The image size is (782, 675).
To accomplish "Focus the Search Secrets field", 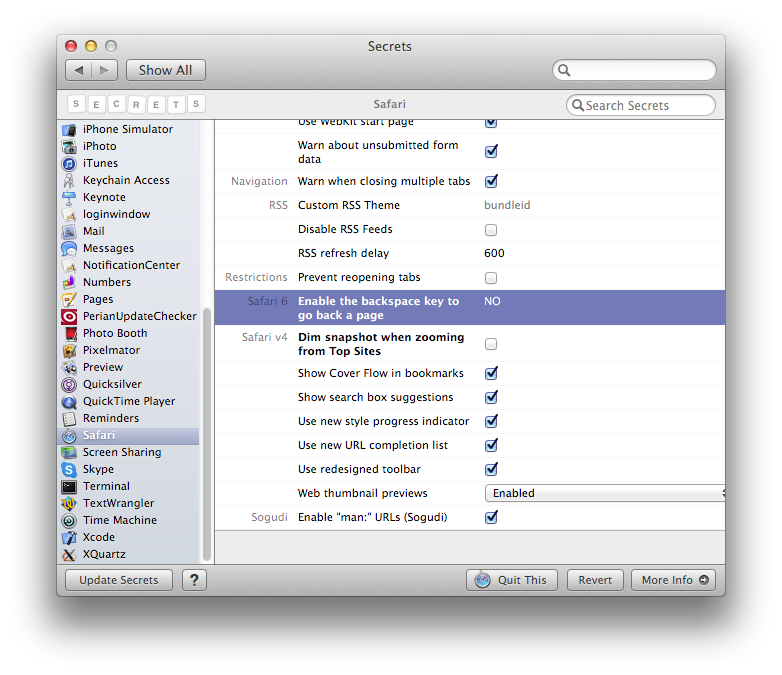I will point(641,105).
